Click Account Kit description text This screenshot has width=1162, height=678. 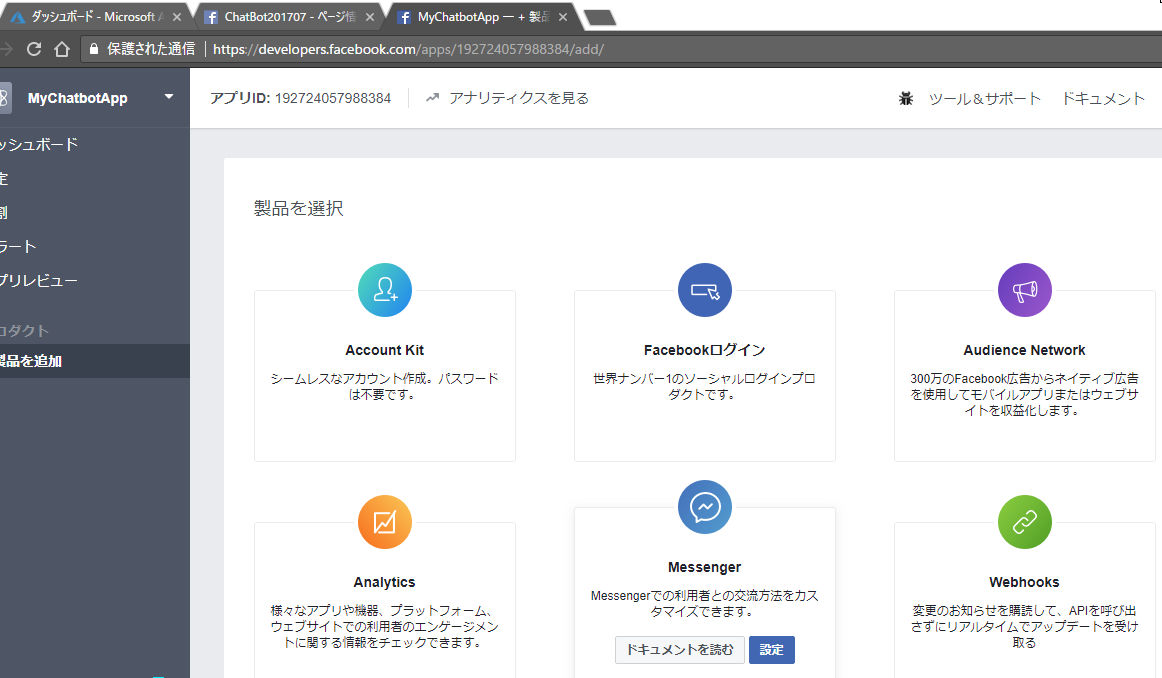(x=385, y=386)
